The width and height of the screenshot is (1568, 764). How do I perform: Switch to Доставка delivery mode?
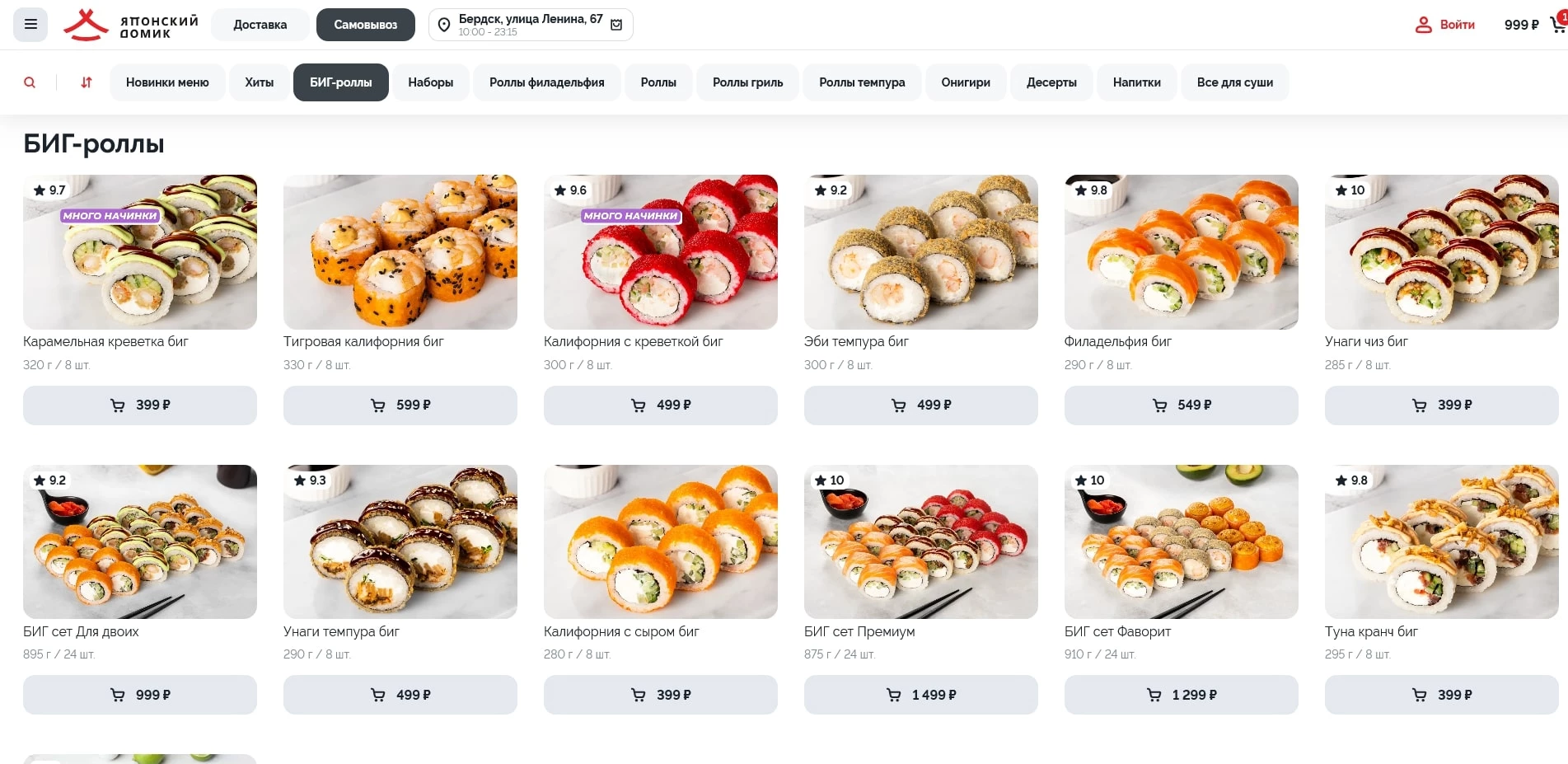click(260, 25)
